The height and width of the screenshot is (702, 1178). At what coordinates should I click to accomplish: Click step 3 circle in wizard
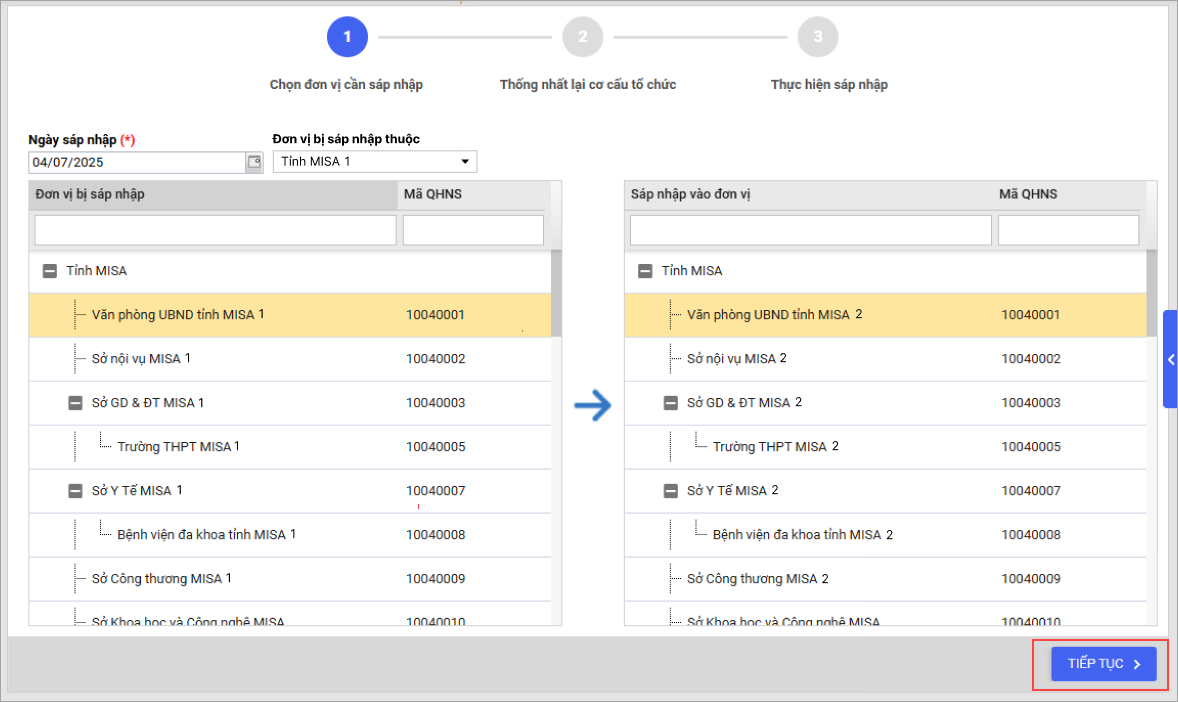817,38
